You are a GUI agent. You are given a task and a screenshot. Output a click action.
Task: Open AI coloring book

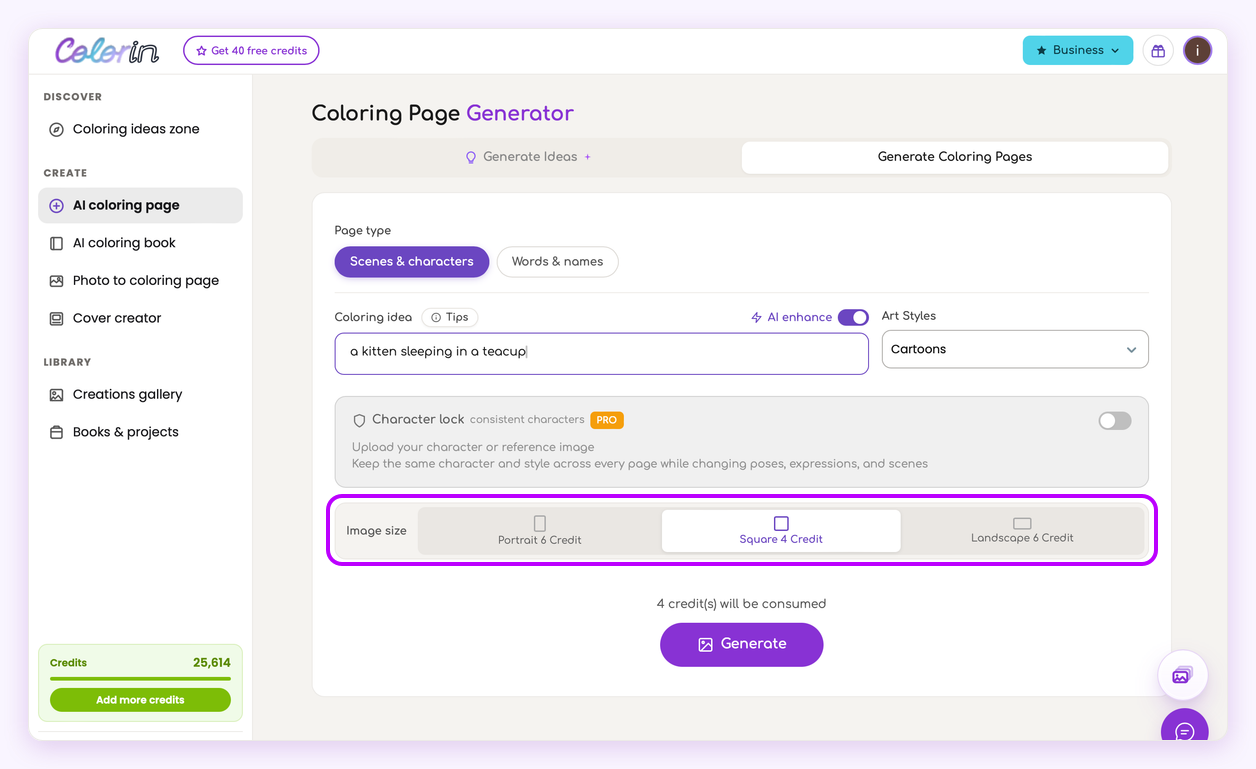140,243
